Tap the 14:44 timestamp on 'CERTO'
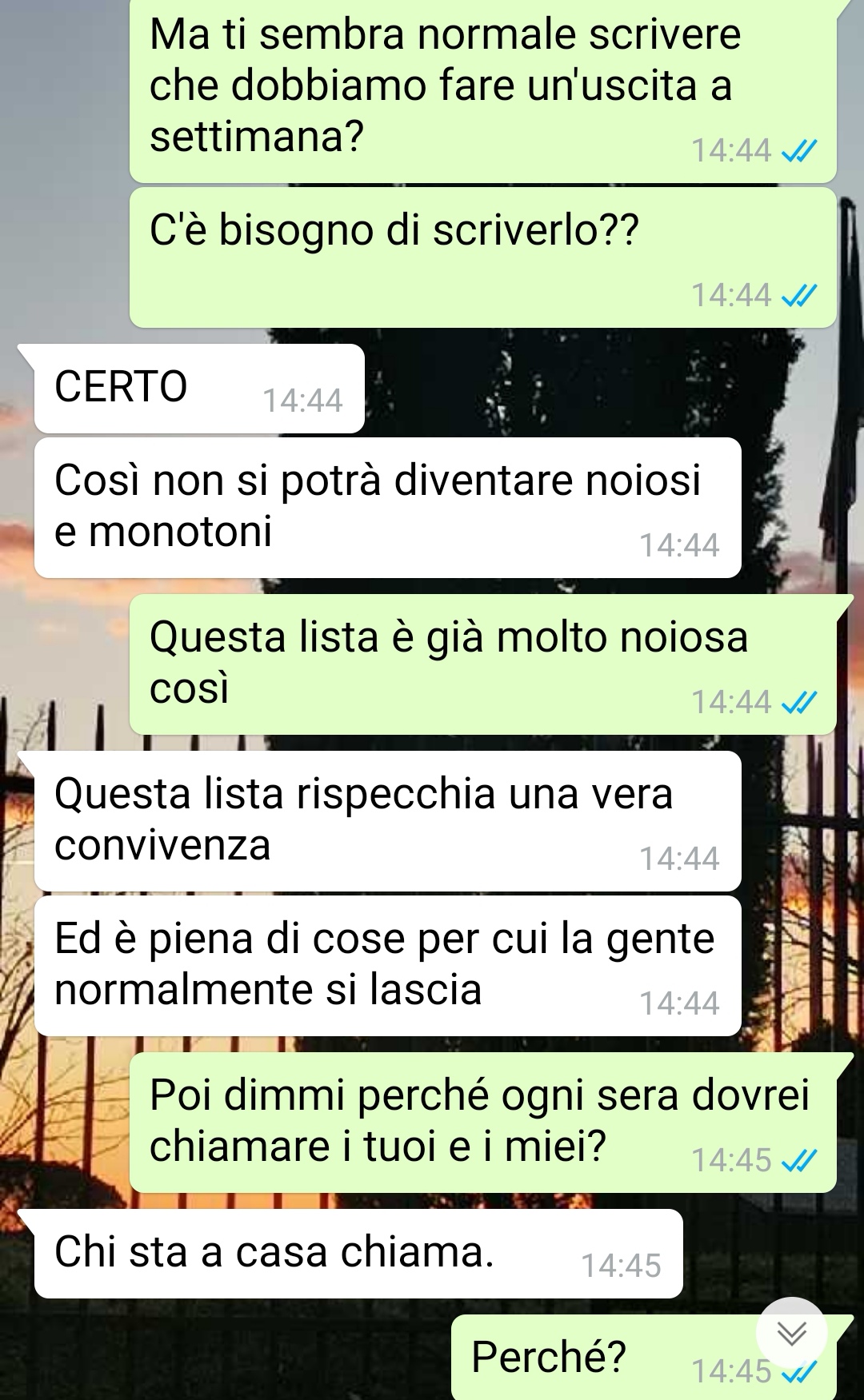Image resolution: width=864 pixels, height=1400 pixels. (x=302, y=401)
